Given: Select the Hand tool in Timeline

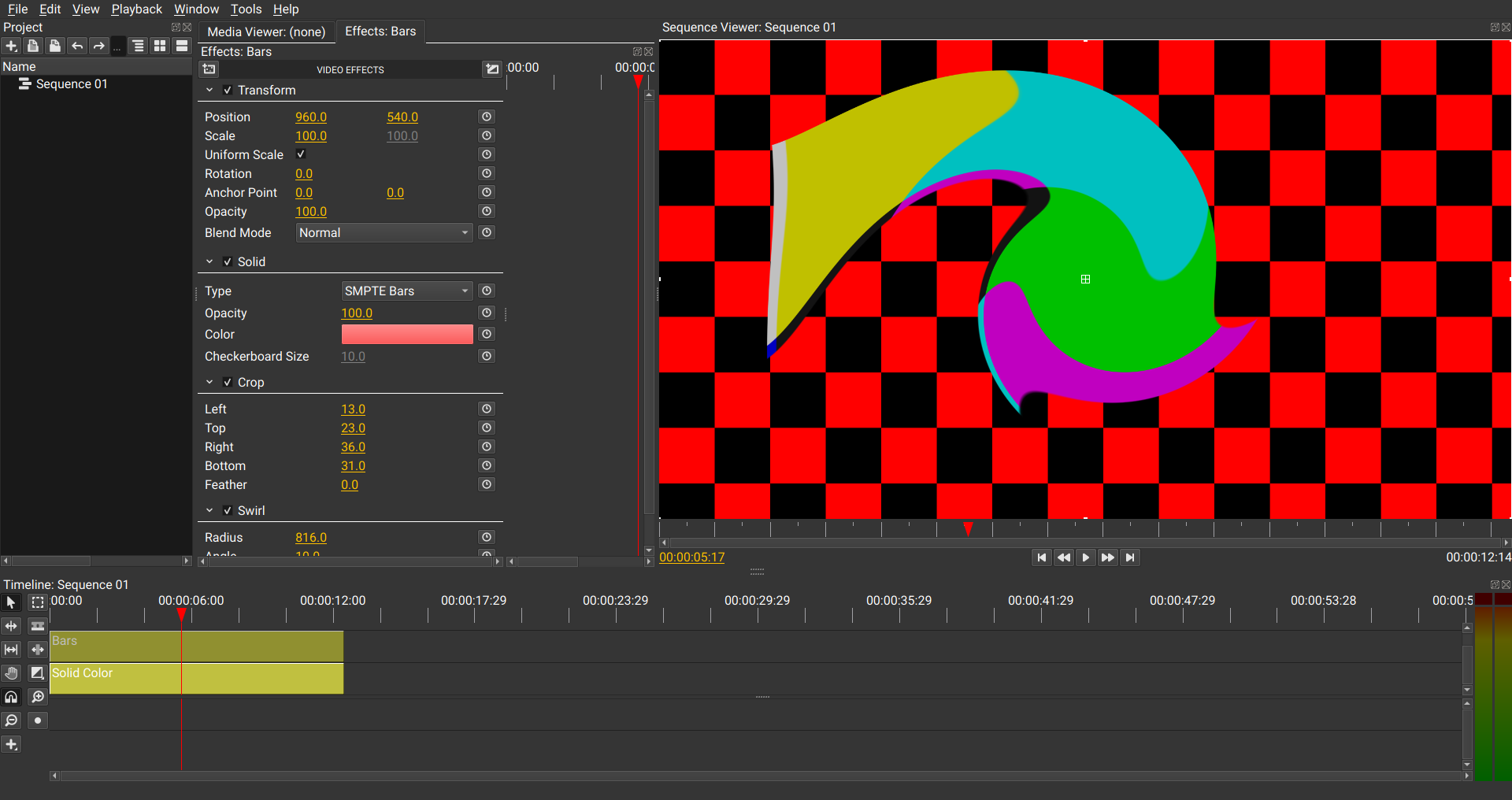Looking at the screenshot, I should pyautogui.click(x=11, y=673).
